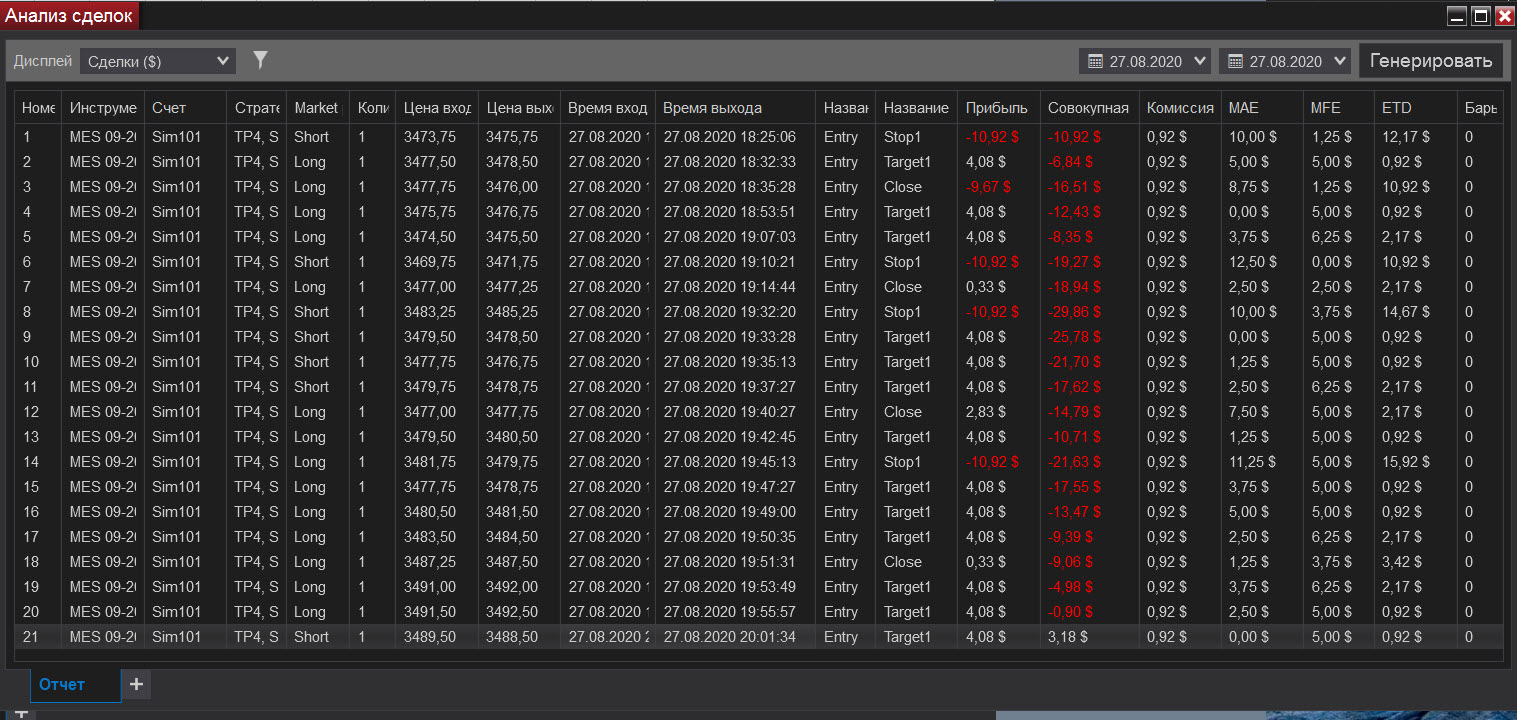Sort by the Время выхода column header
This screenshot has height=720, width=1517.
point(735,108)
